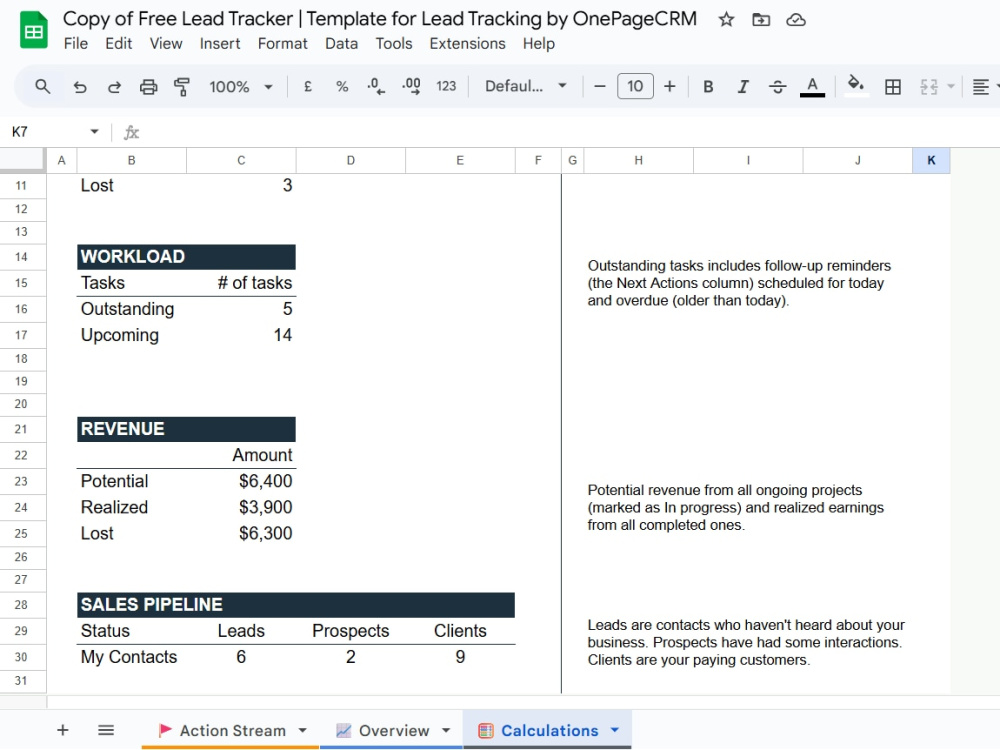1000x750 pixels.
Task: Decrease decimal places
Action: tap(376, 86)
